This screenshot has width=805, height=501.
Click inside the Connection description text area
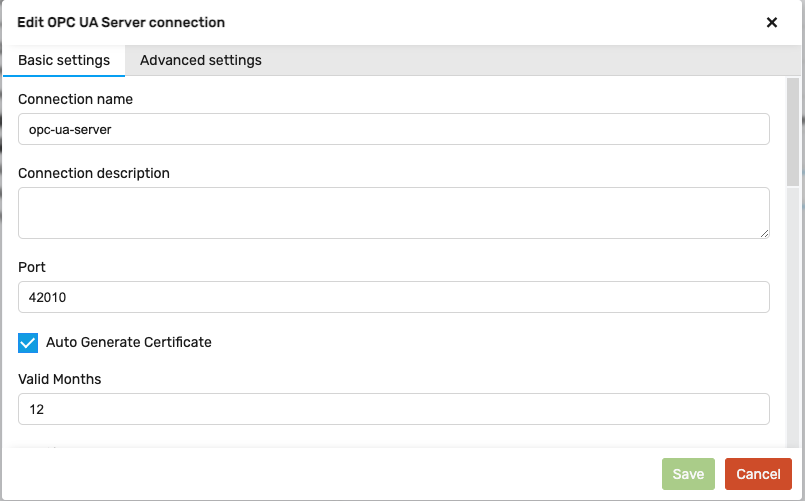click(394, 213)
